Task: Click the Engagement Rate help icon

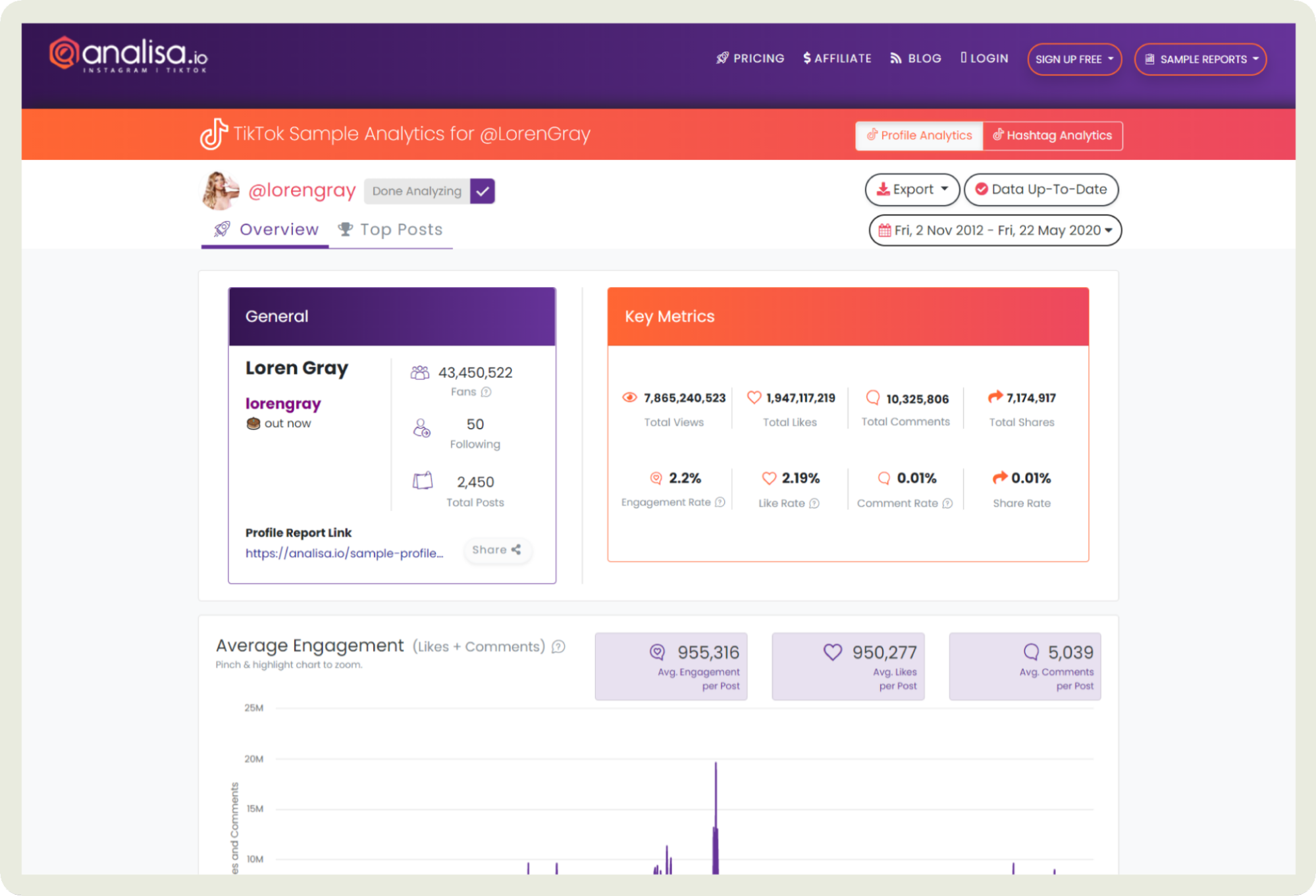Action: tap(720, 502)
